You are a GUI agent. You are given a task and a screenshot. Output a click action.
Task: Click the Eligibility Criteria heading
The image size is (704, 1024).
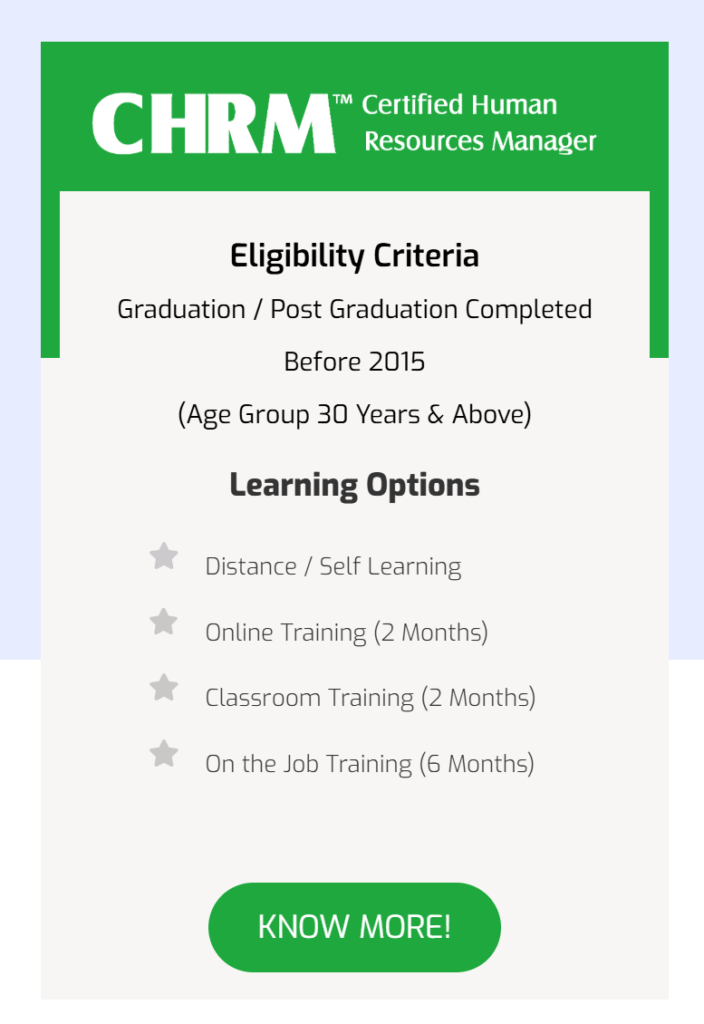(x=354, y=256)
